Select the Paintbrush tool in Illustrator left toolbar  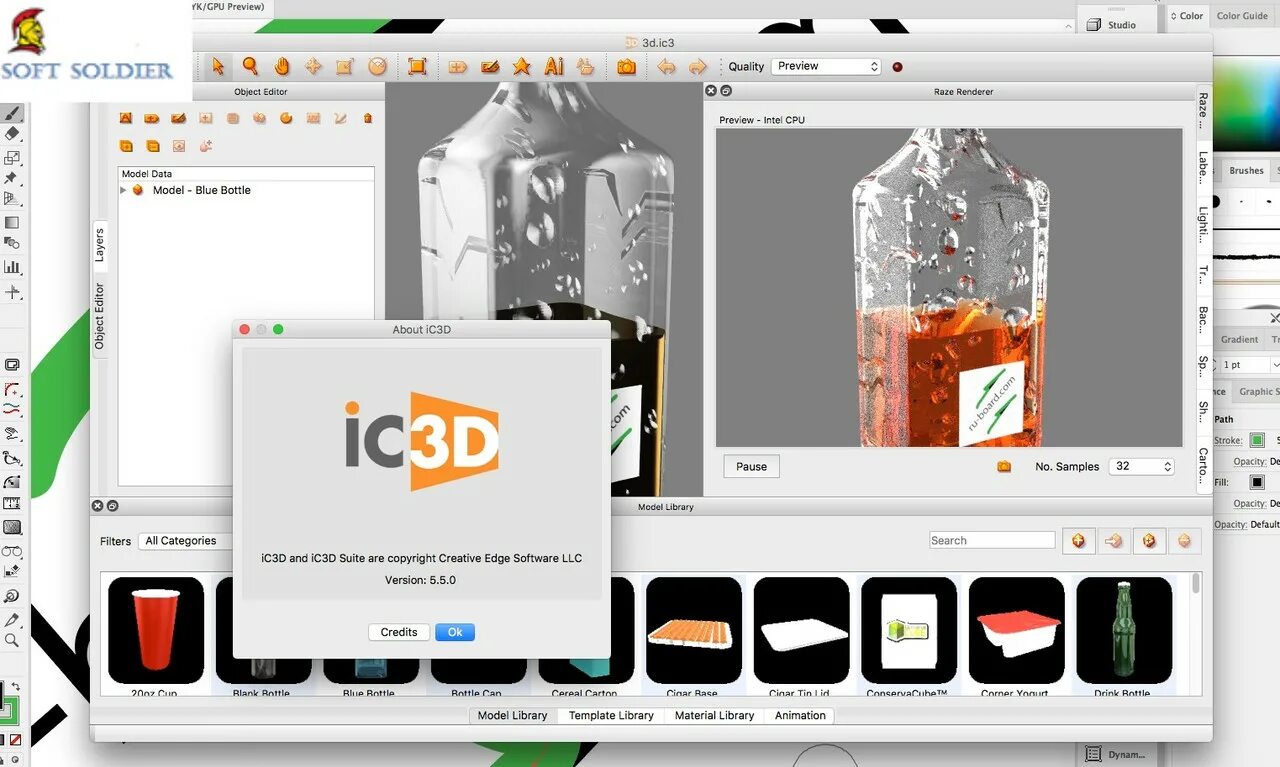(12, 112)
